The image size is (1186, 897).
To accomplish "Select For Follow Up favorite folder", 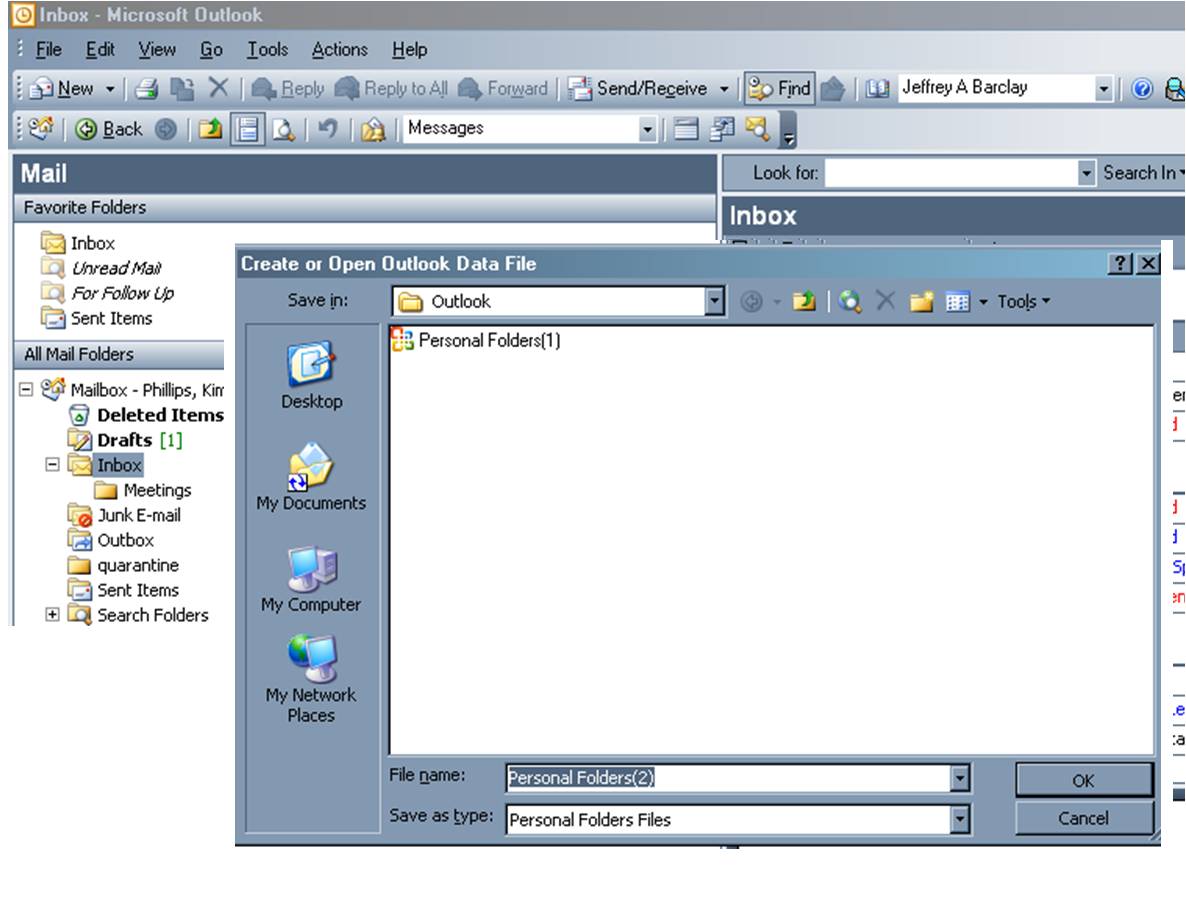I will [123, 293].
